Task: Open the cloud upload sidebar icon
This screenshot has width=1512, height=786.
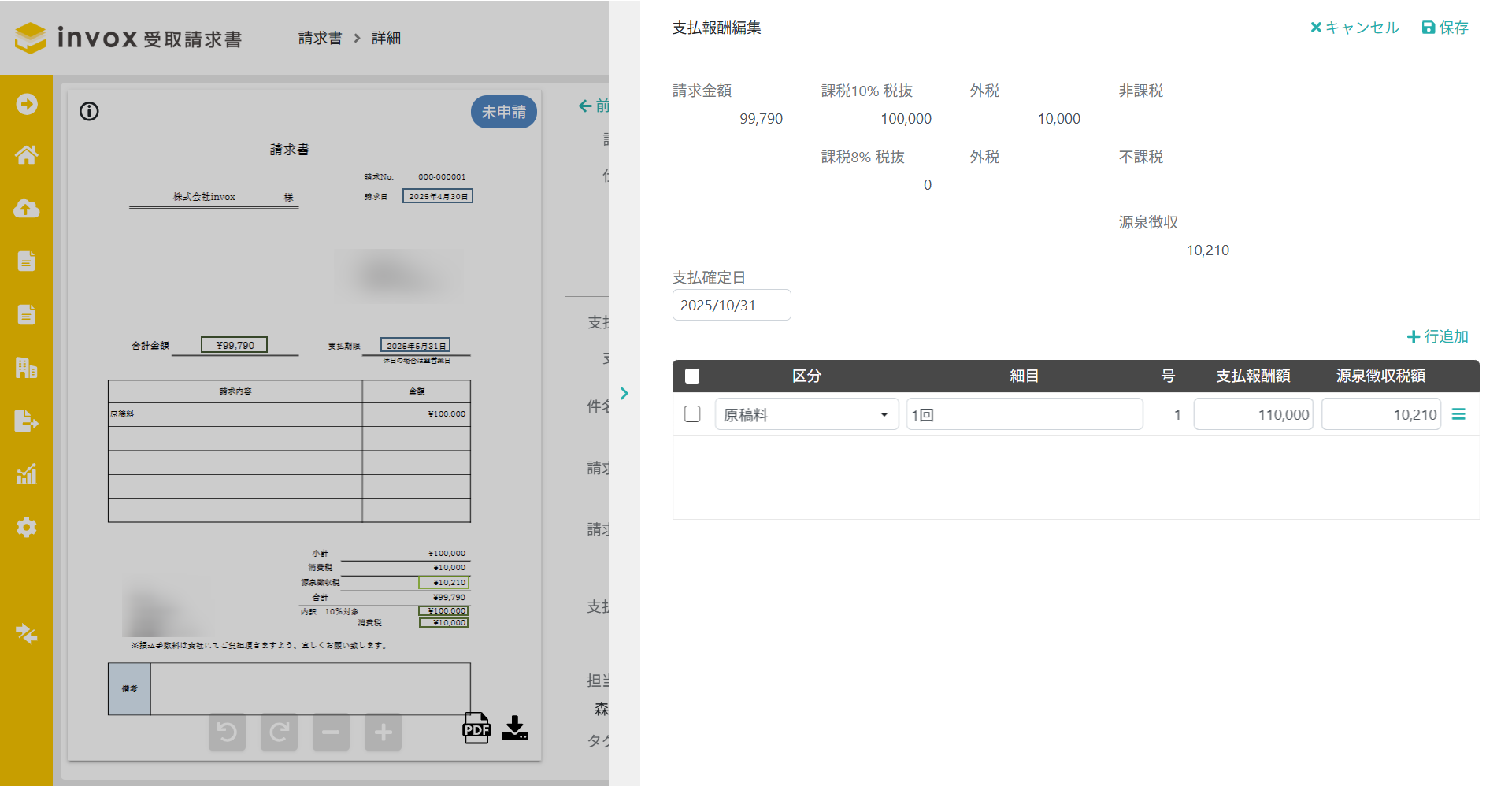Action: [26, 209]
